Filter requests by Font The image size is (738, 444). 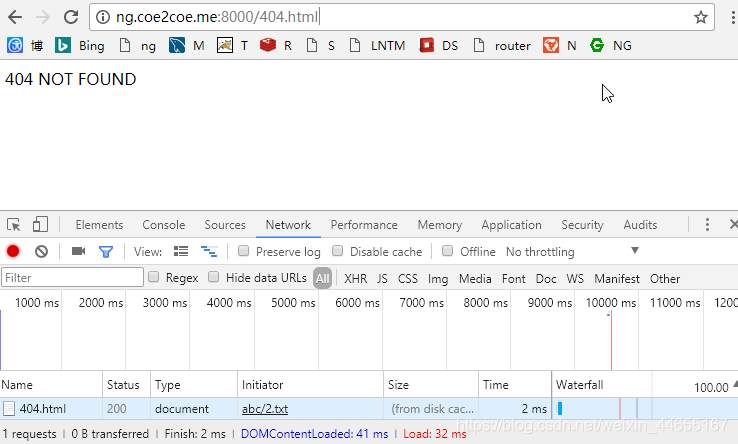point(513,279)
